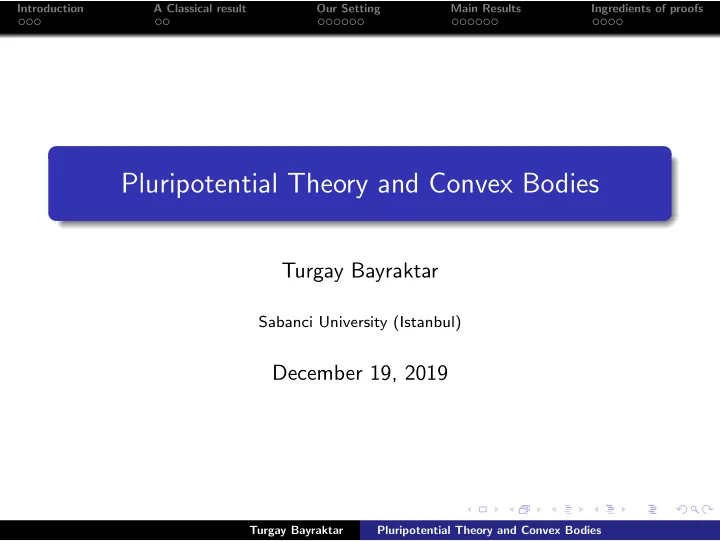Click the subsection lines navigation icon
This screenshot has width=720, height=541.
(x=568, y=509)
